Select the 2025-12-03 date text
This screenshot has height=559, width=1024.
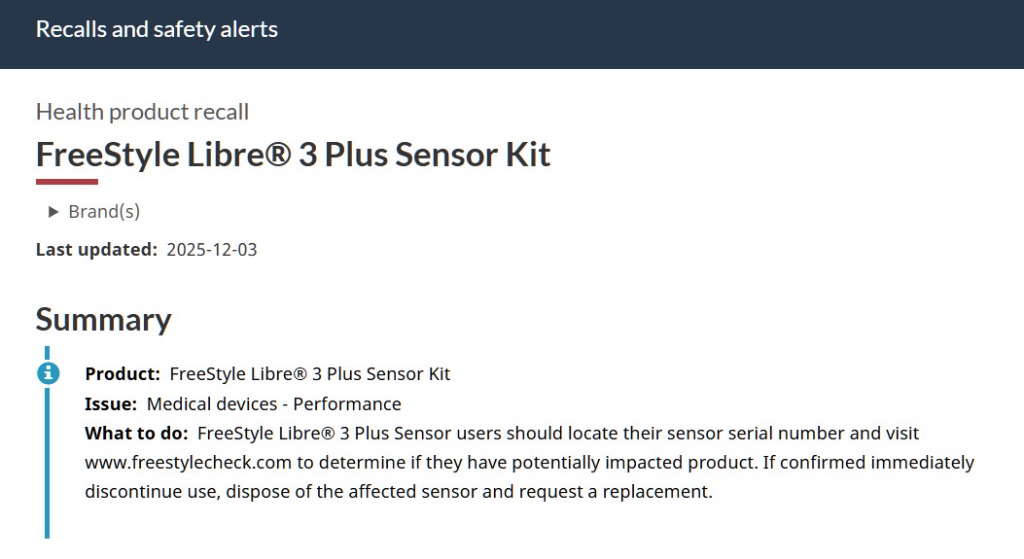tap(212, 250)
